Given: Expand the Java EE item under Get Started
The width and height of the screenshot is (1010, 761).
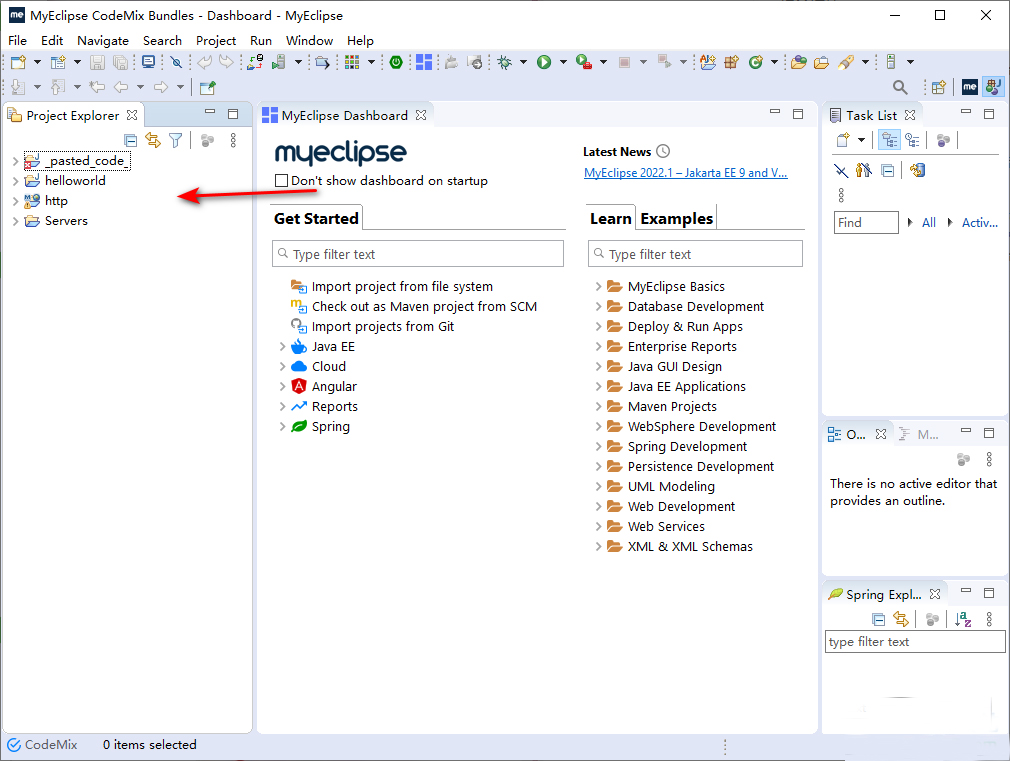Looking at the screenshot, I should click(x=282, y=347).
